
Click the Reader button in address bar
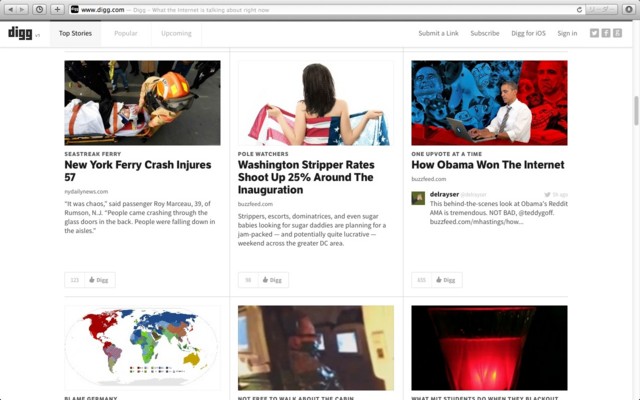(x=602, y=9)
